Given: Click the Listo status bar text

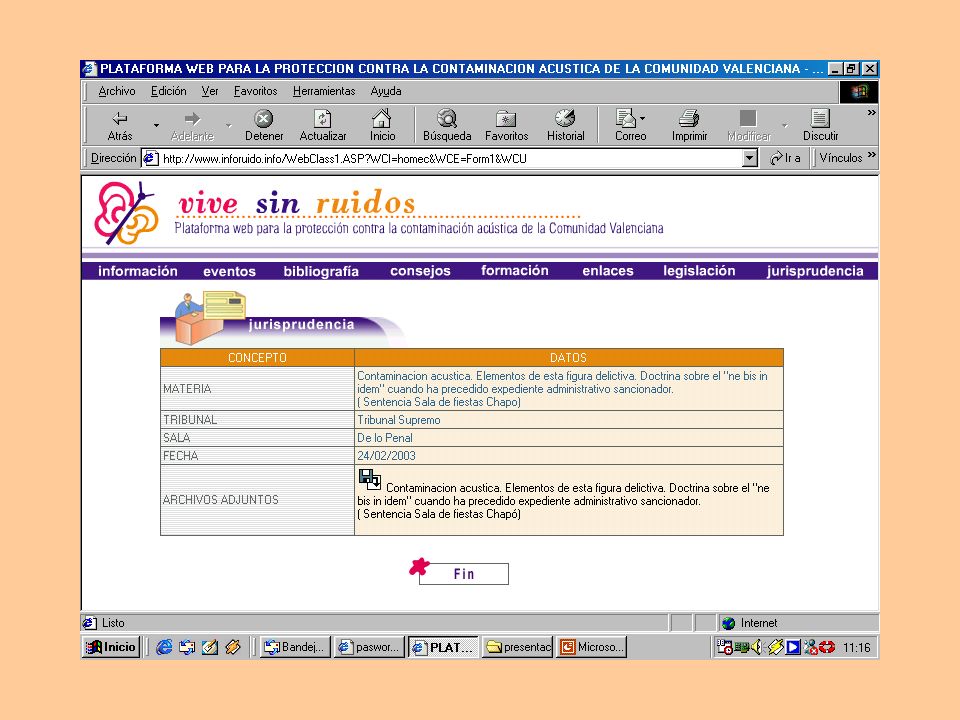Looking at the screenshot, I should pos(113,623).
